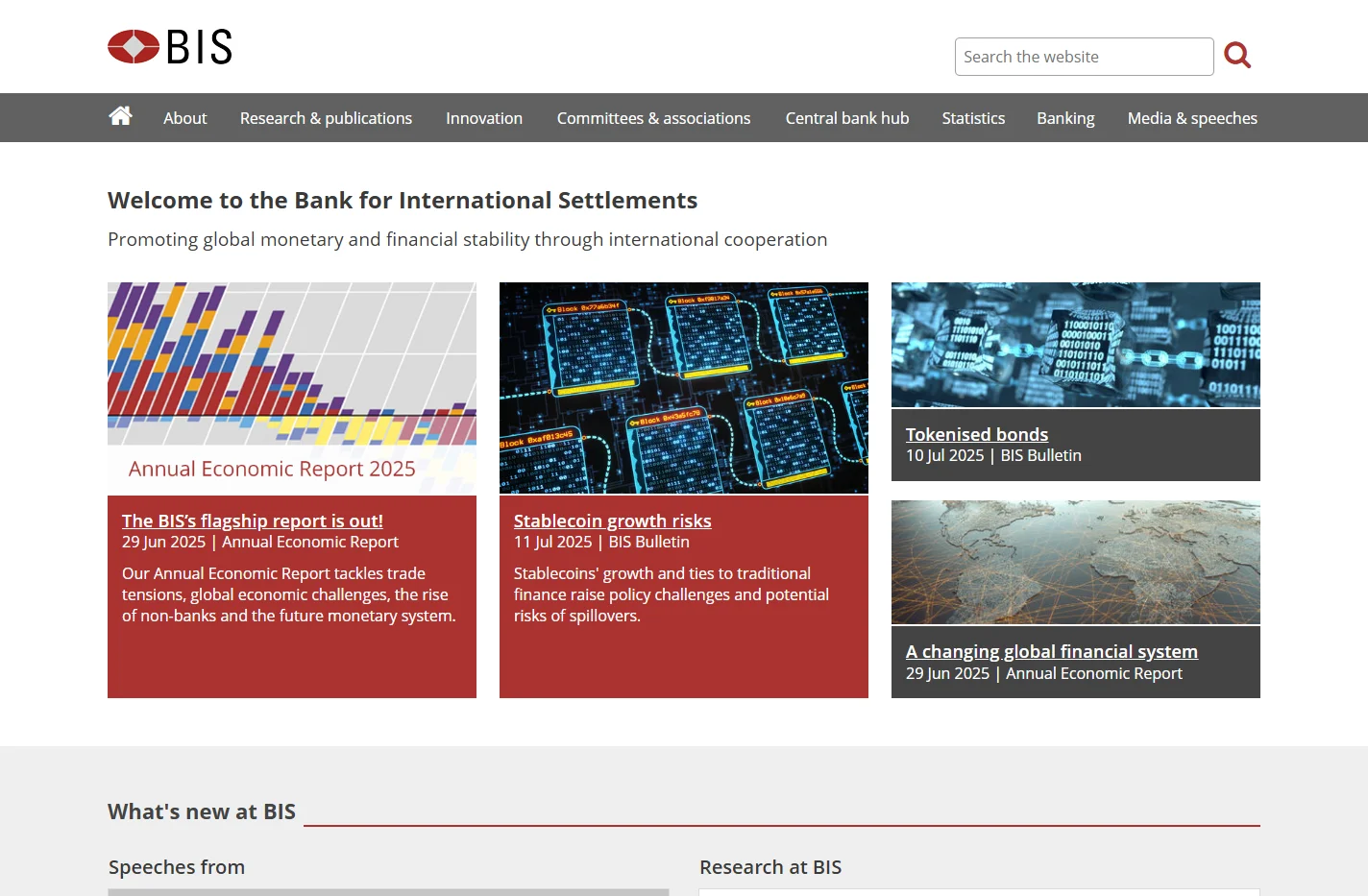The height and width of the screenshot is (896, 1368).
Task: Click '11 Jul 2025 | BIS Bulletin' text
Action: [x=601, y=542]
